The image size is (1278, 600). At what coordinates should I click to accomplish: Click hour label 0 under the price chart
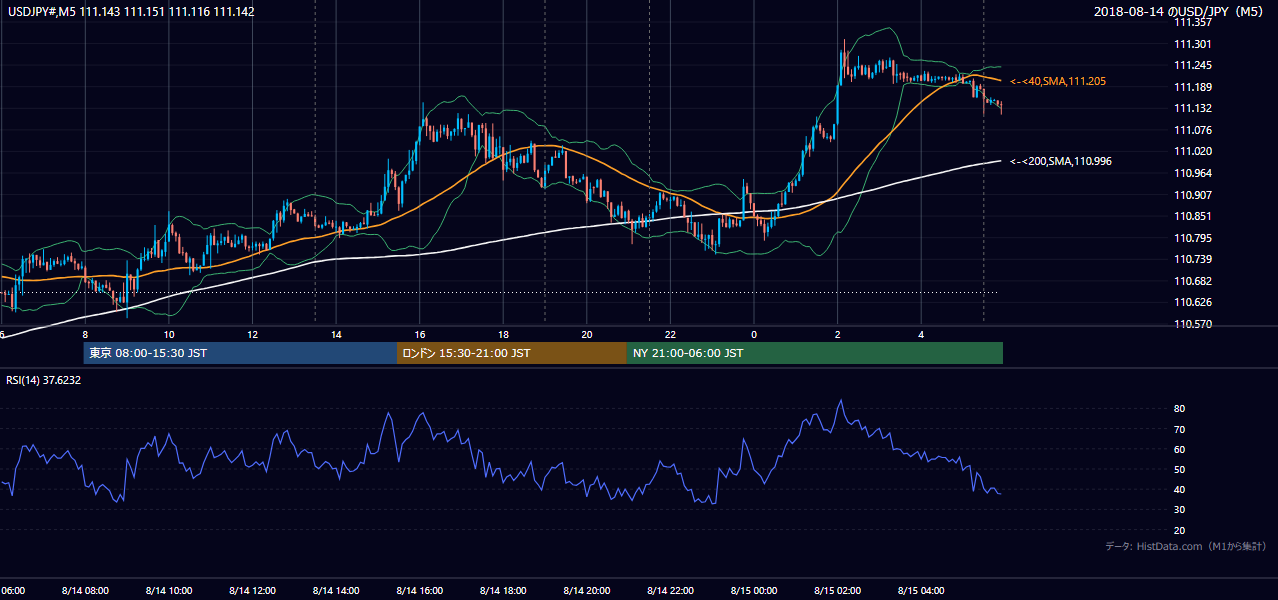(754, 334)
